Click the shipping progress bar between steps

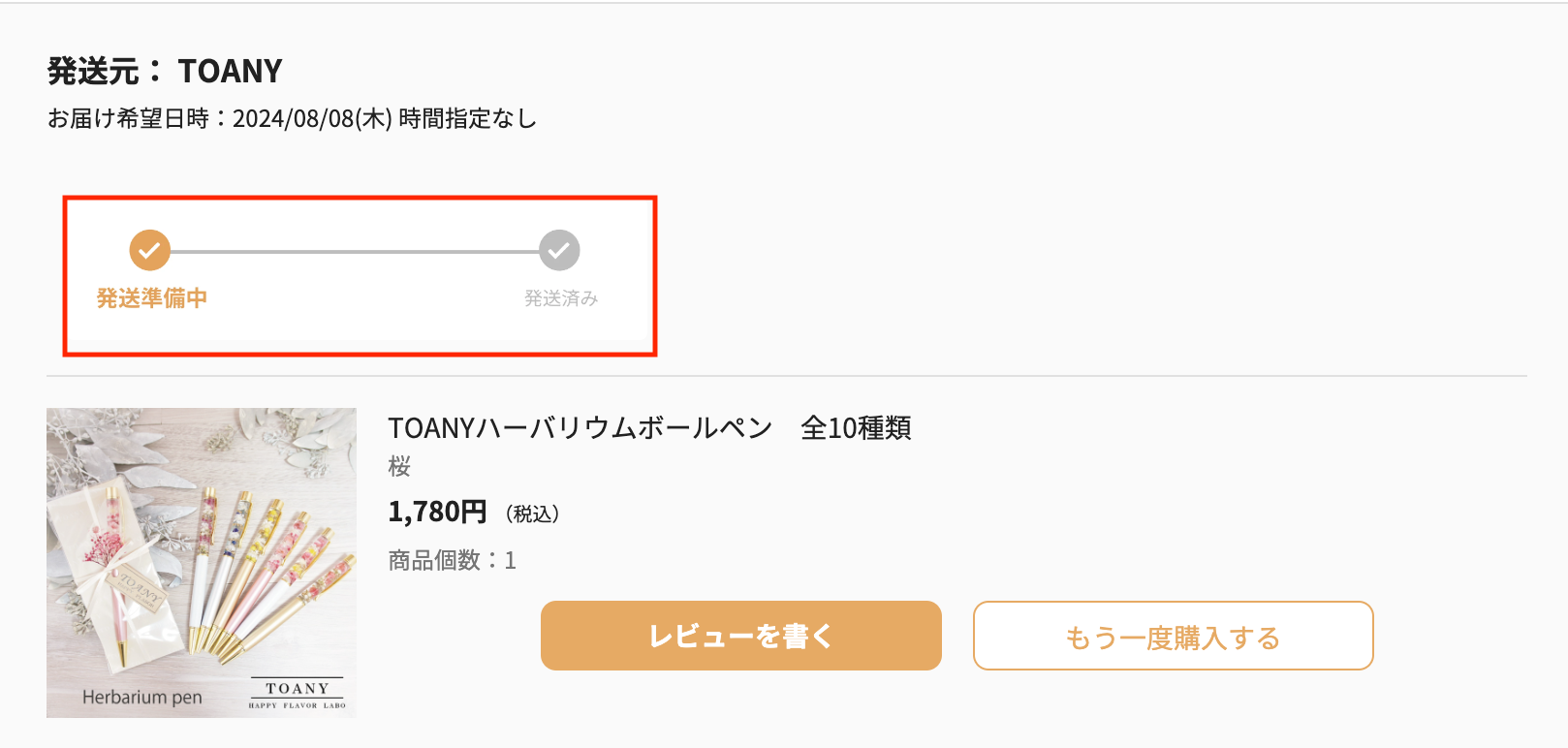point(354,250)
